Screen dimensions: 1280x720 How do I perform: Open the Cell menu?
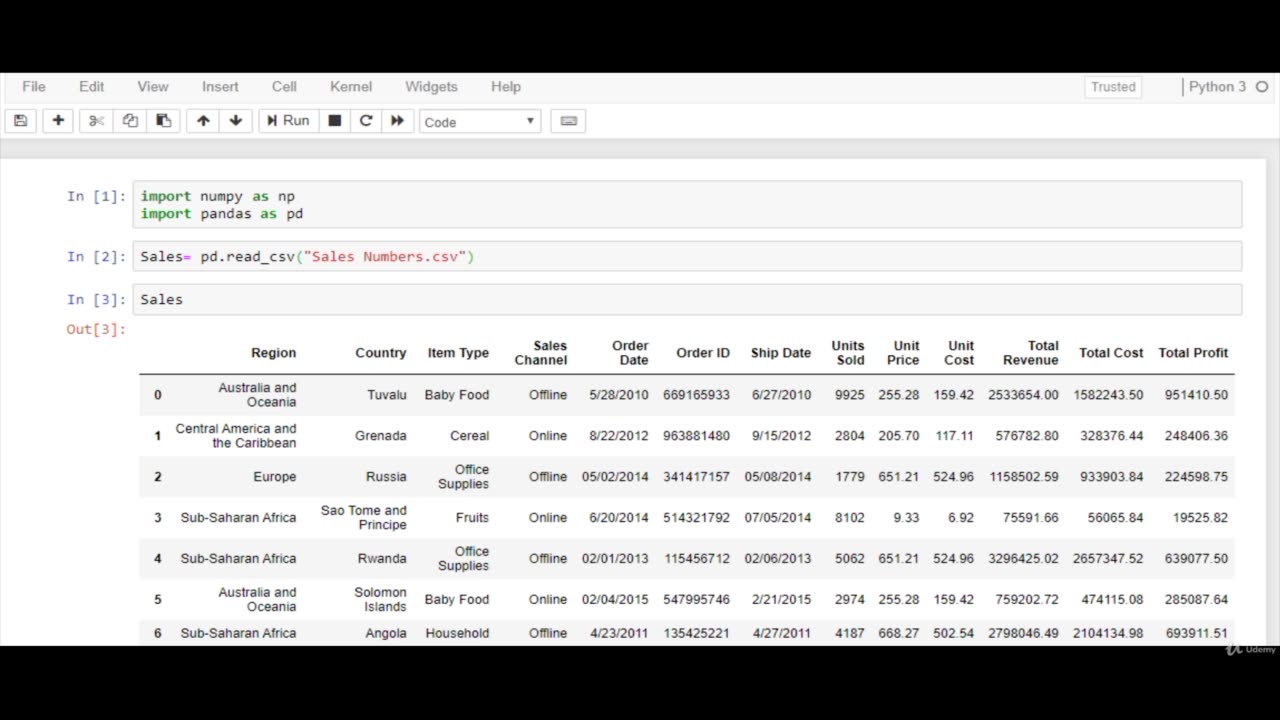(x=284, y=87)
